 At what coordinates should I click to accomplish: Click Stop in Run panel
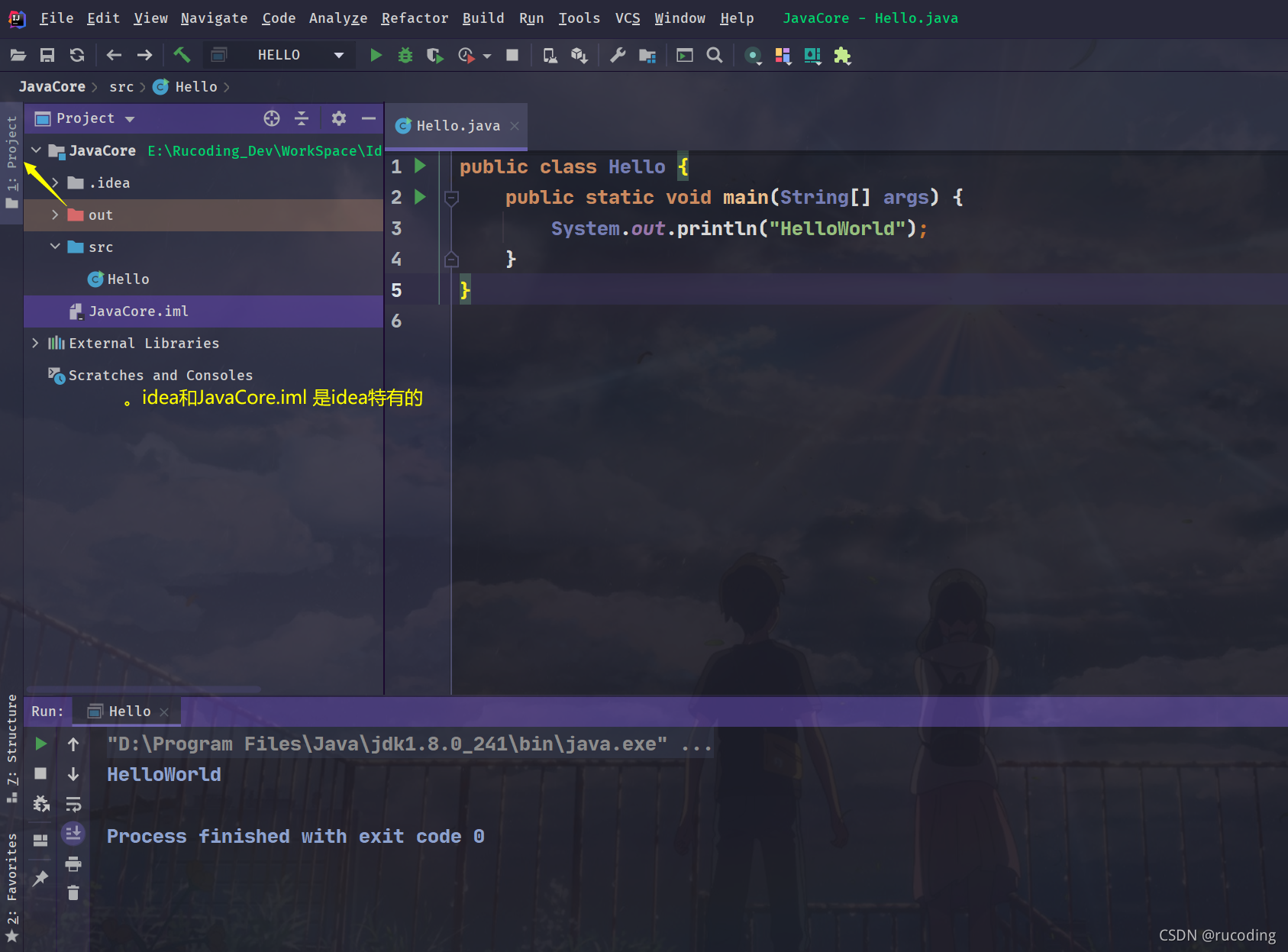pyautogui.click(x=41, y=773)
